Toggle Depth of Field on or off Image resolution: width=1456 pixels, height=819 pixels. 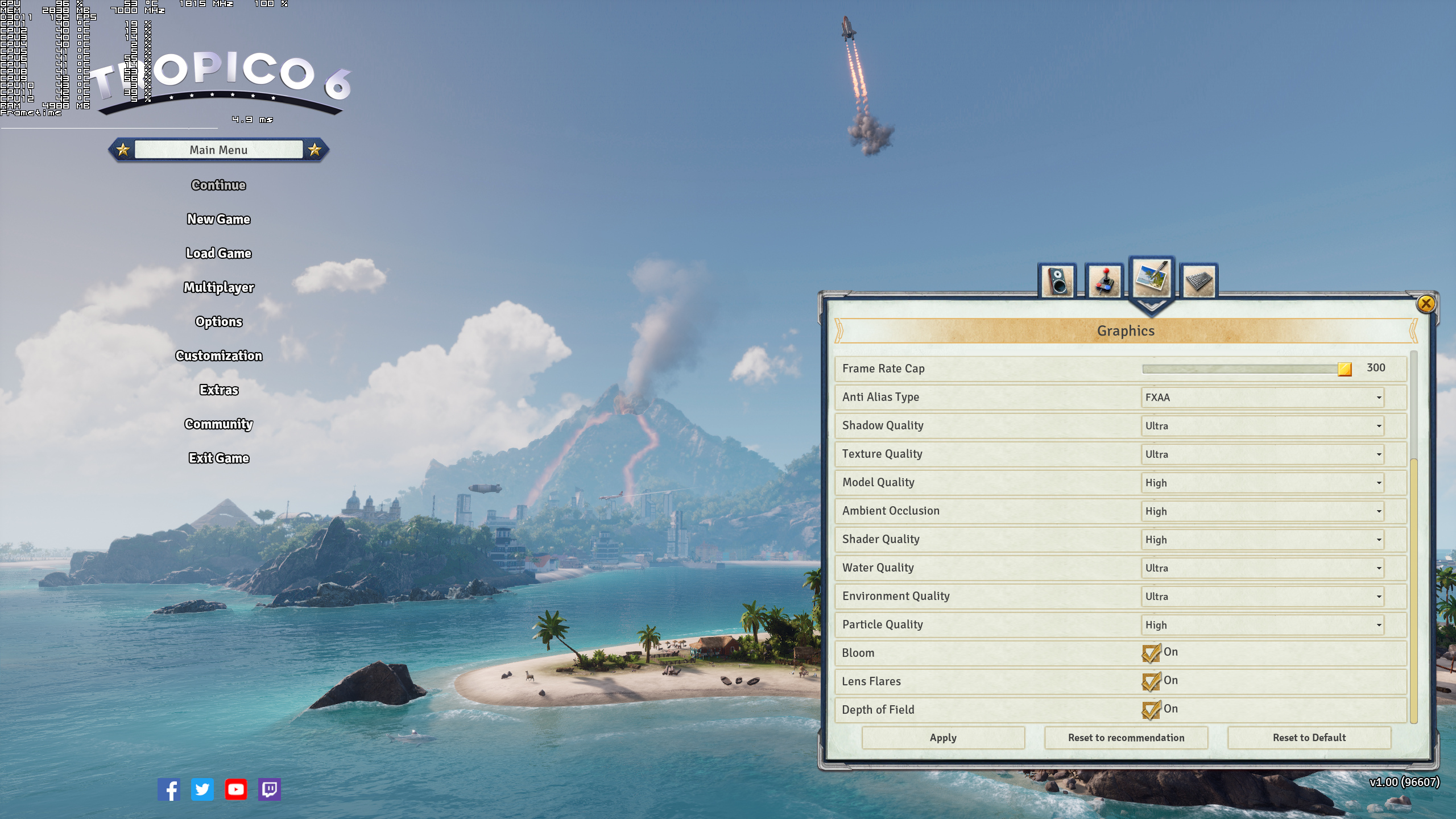[1151, 709]
